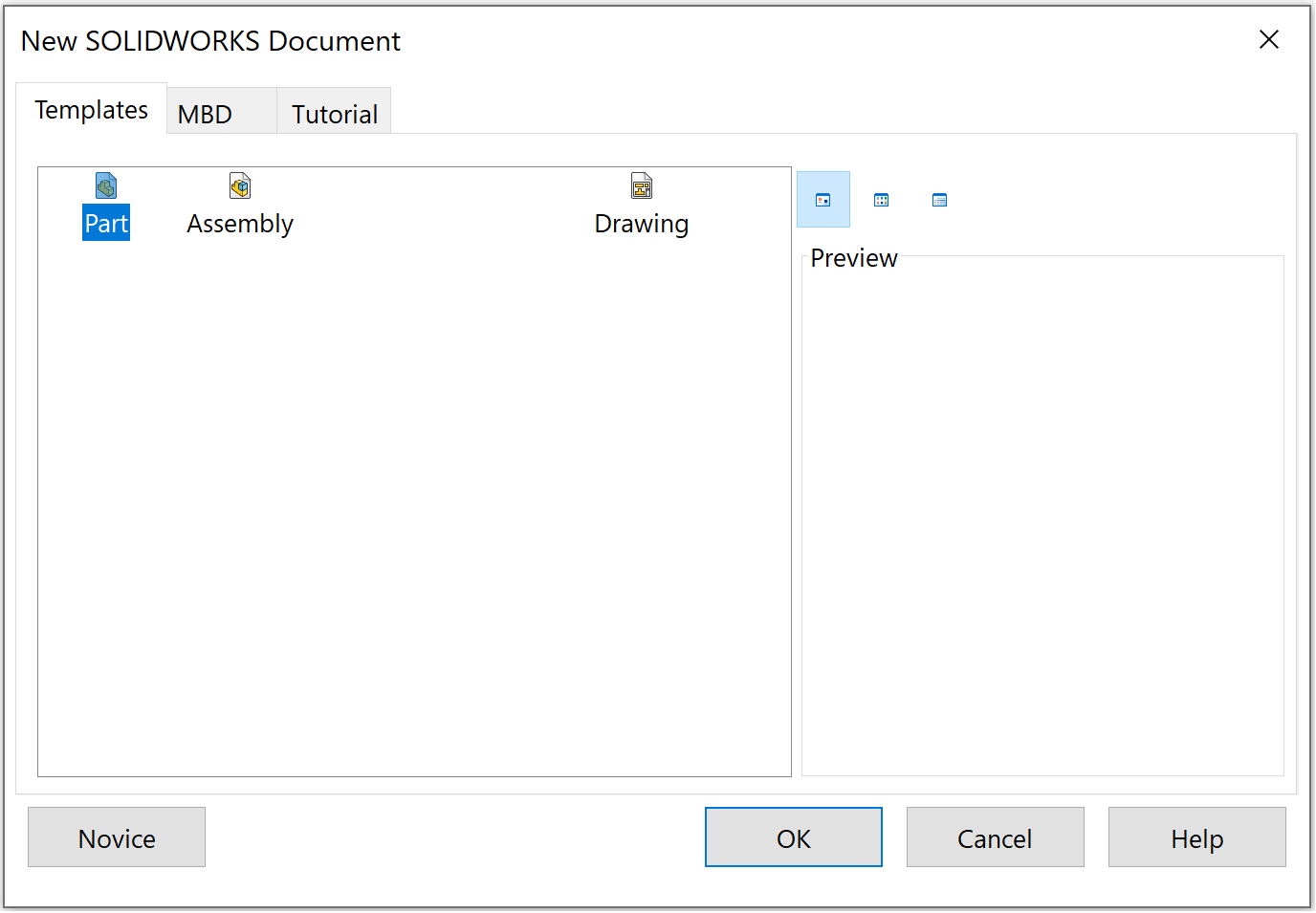Select the Drawing template icon
This screenshot has height=913, width=1316.
coord(642,185)
